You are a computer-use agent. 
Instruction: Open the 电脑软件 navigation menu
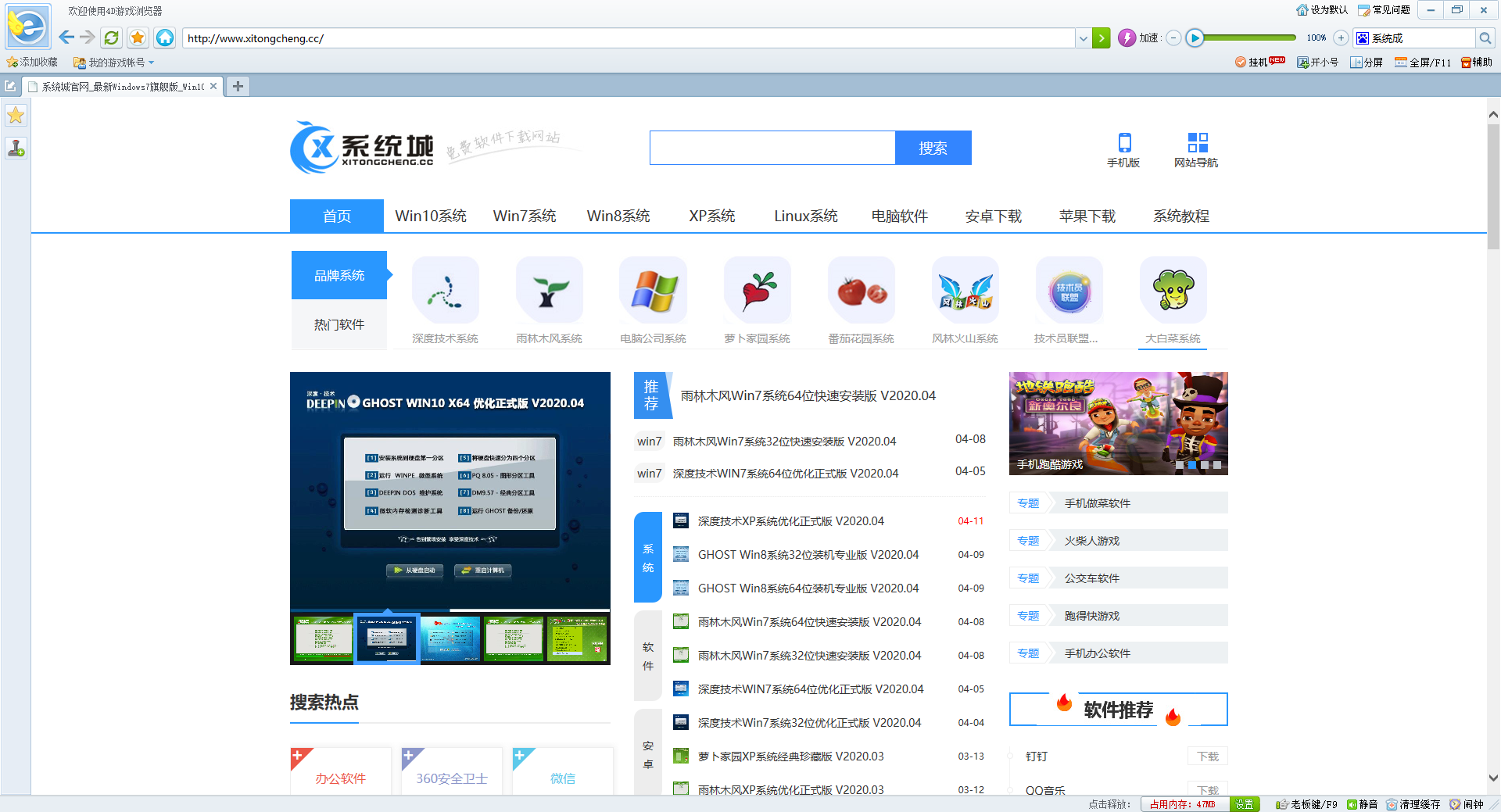click(x=900, y=216)
